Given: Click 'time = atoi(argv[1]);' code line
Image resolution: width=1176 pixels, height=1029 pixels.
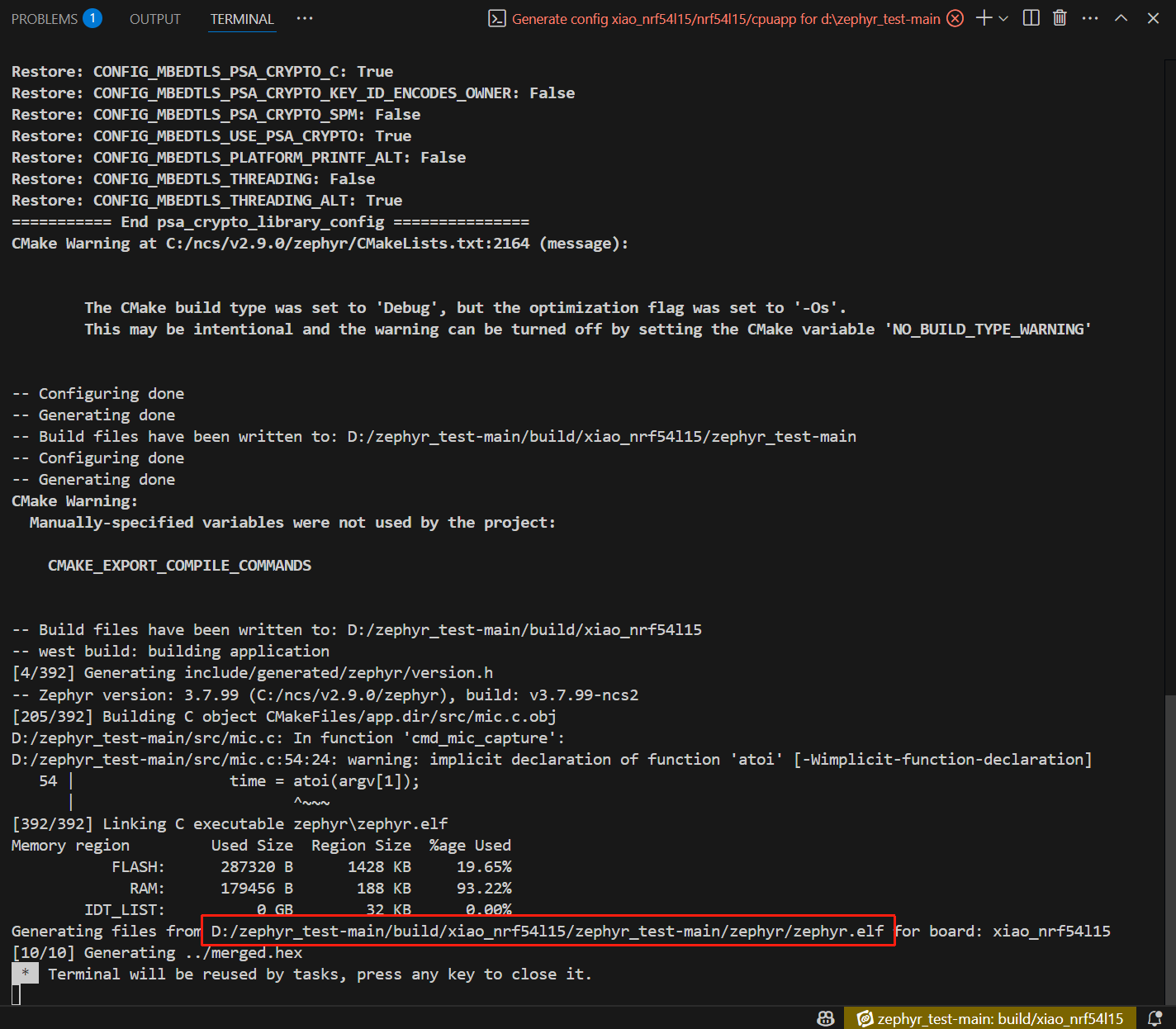Looking at the screenshot, I should pyautogui.click(x=325, y=781).
